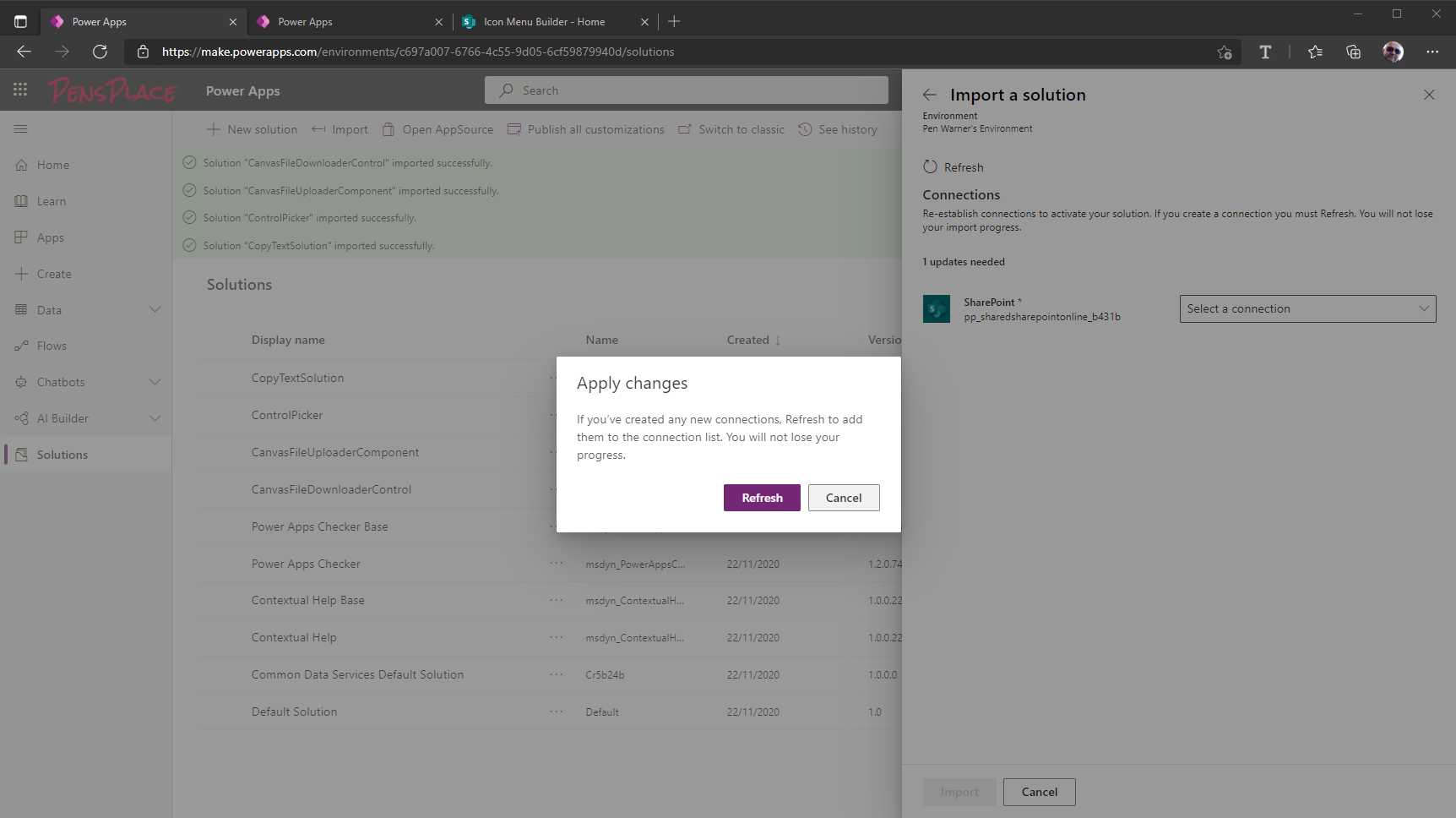Switch to the second Power Apps tab
The height and width of the screenshot is (818, 1456).
pos(350,22)
